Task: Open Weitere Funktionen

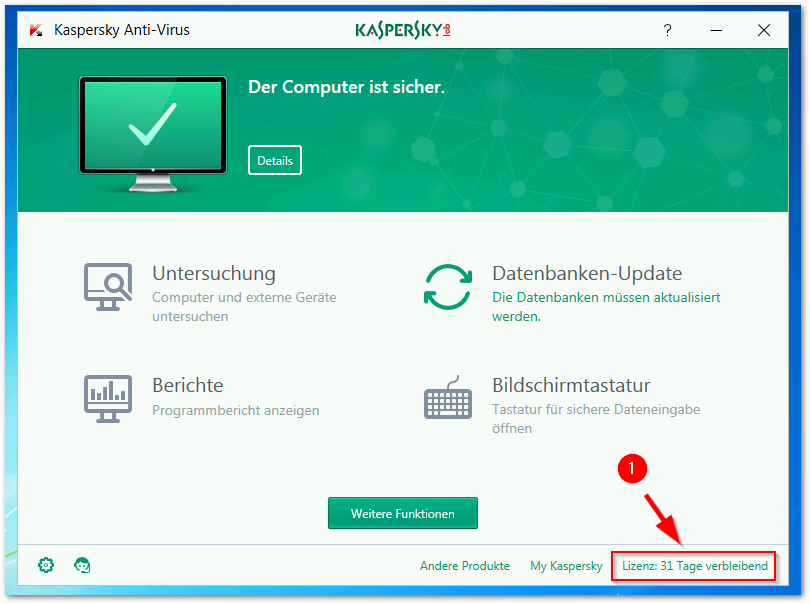Action: click(403, 513)
